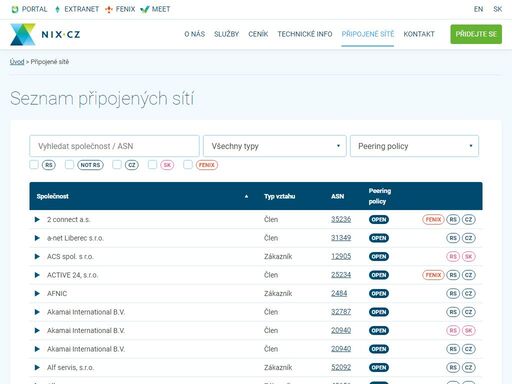Click the NIX.CZ logo
The height and width of the screenshot is (384, 512).
[45, 34]
